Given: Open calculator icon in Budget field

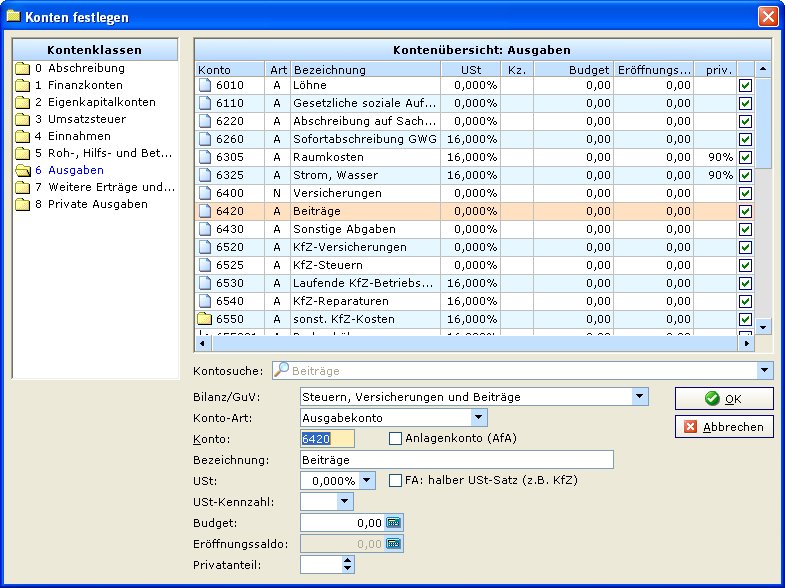Looking at the screenshot, I should click(393, 523).
